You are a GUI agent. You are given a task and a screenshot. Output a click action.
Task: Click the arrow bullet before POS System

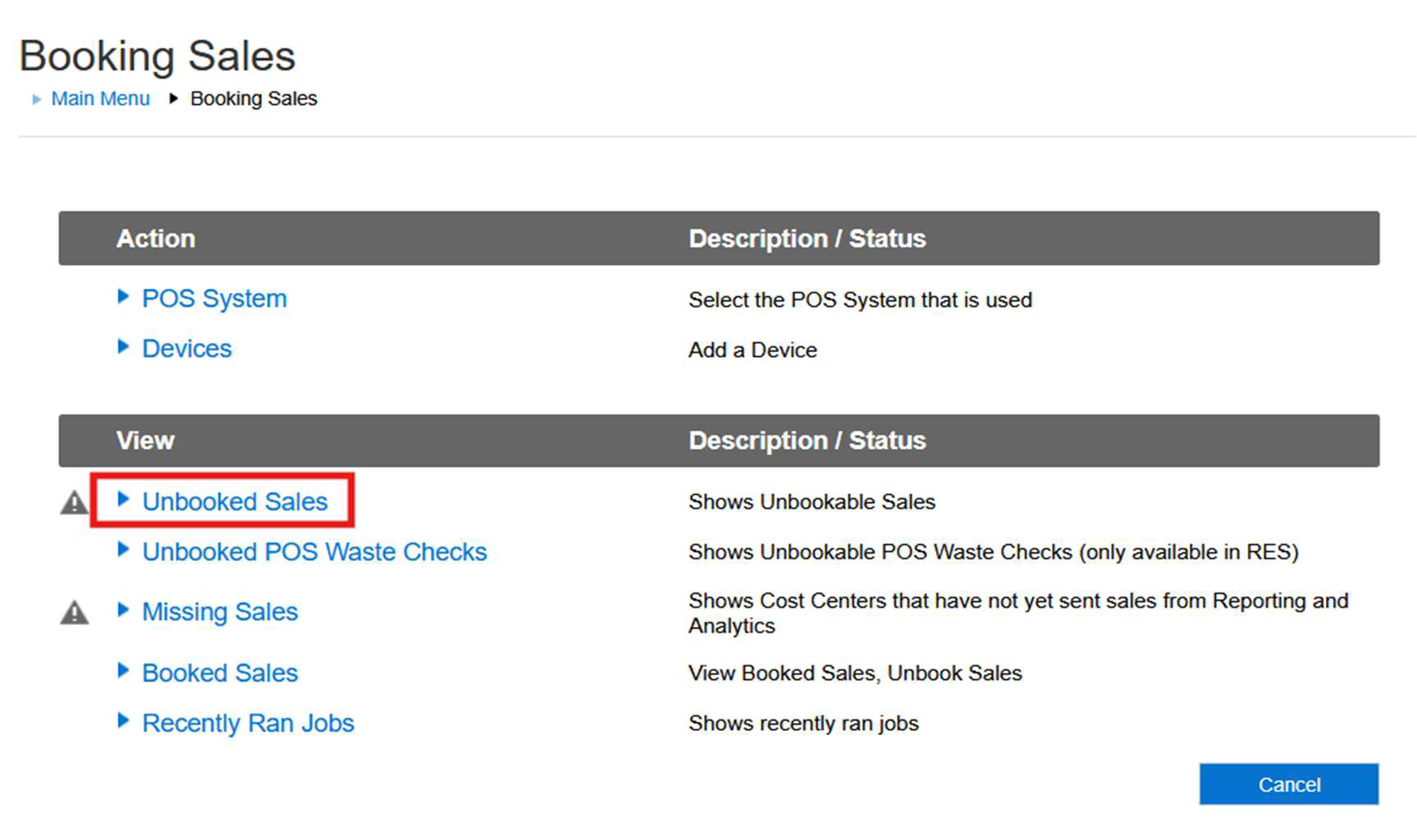click(123, 297)
